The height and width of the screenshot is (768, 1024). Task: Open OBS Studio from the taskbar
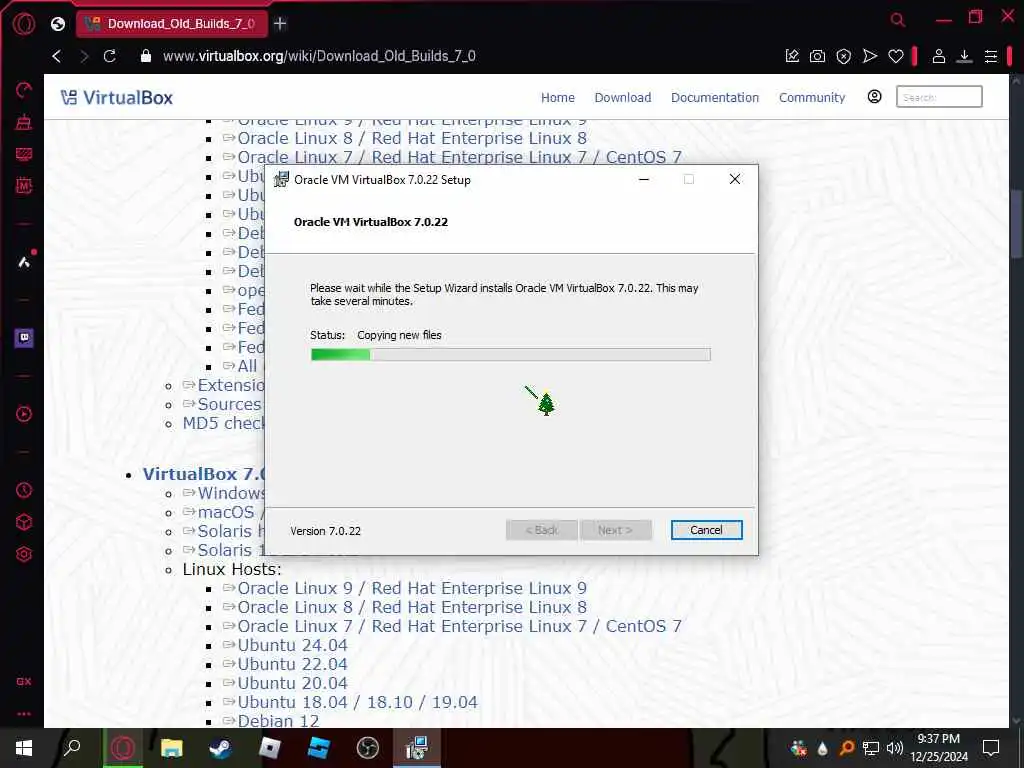[368, 748]
